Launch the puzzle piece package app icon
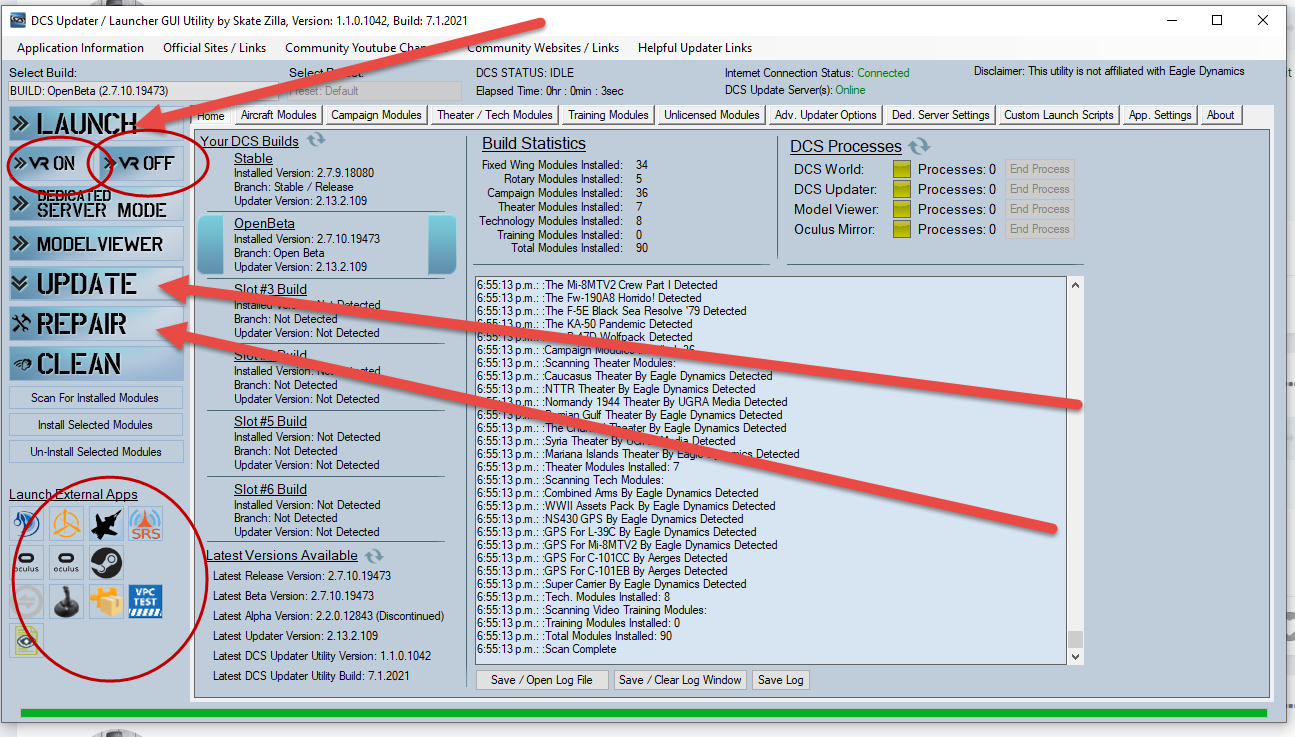 coord(106,602)
